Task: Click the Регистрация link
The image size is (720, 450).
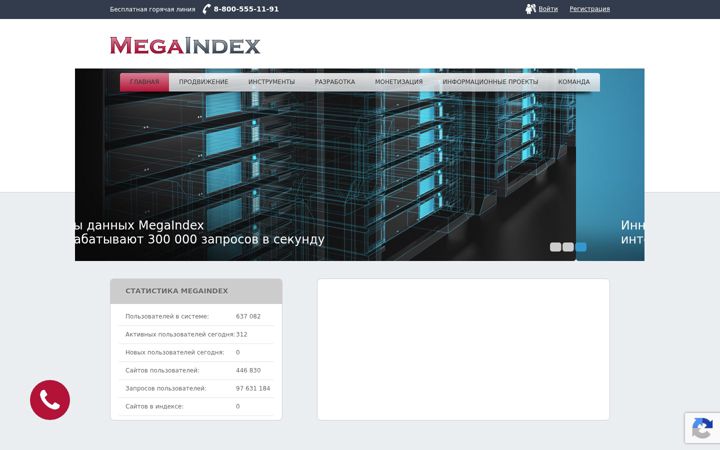Action: click(x=590, y=9)
